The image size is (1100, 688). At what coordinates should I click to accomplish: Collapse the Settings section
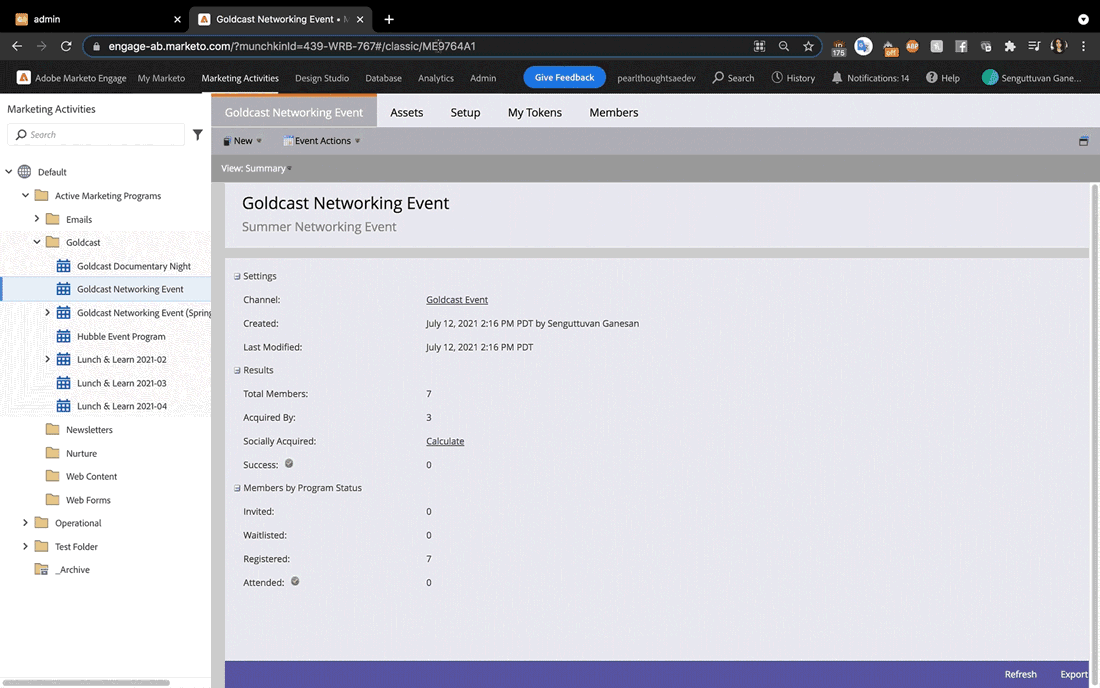[x=237, y=276]
